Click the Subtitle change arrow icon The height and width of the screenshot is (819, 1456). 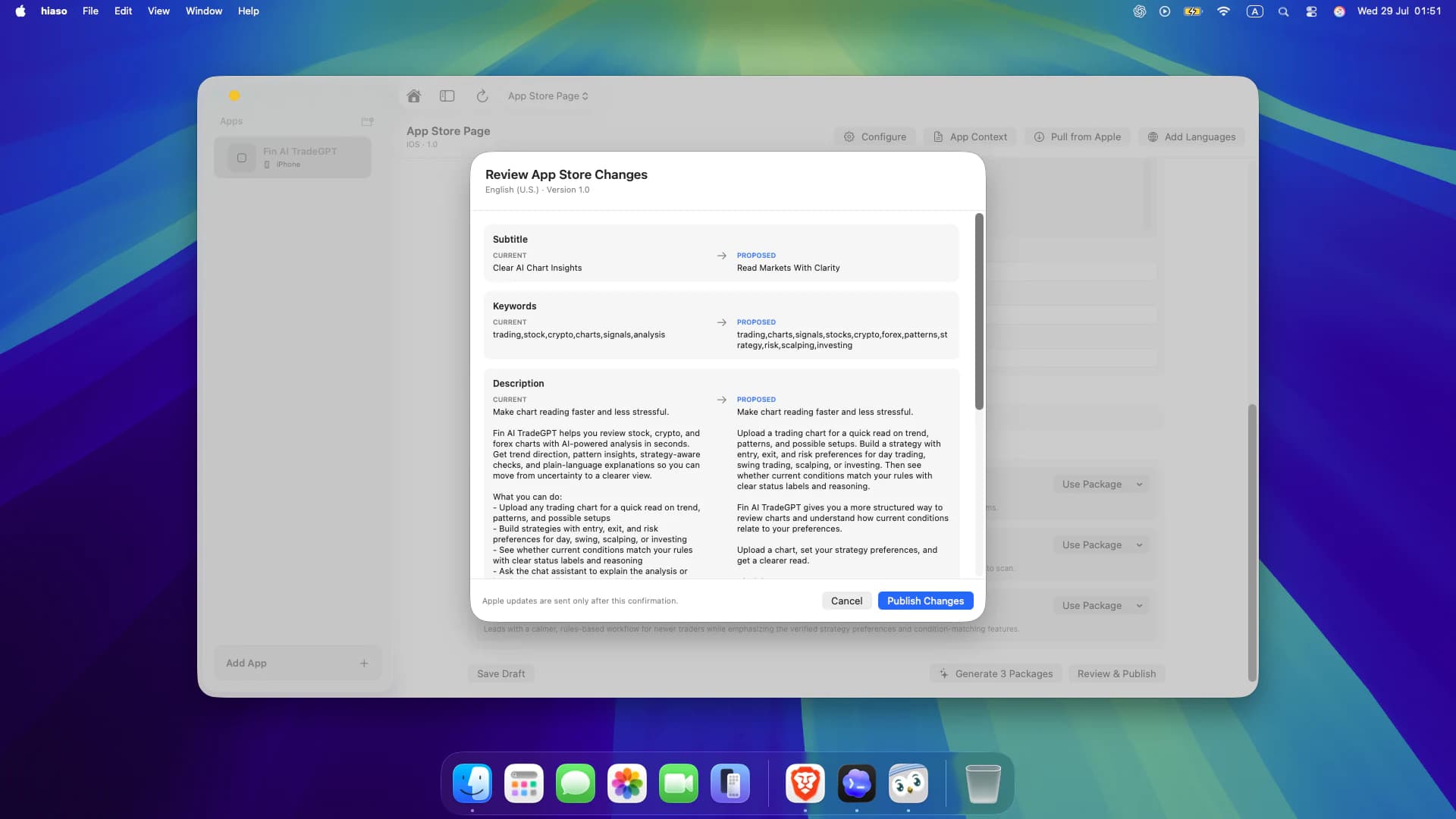coord(722,256)
